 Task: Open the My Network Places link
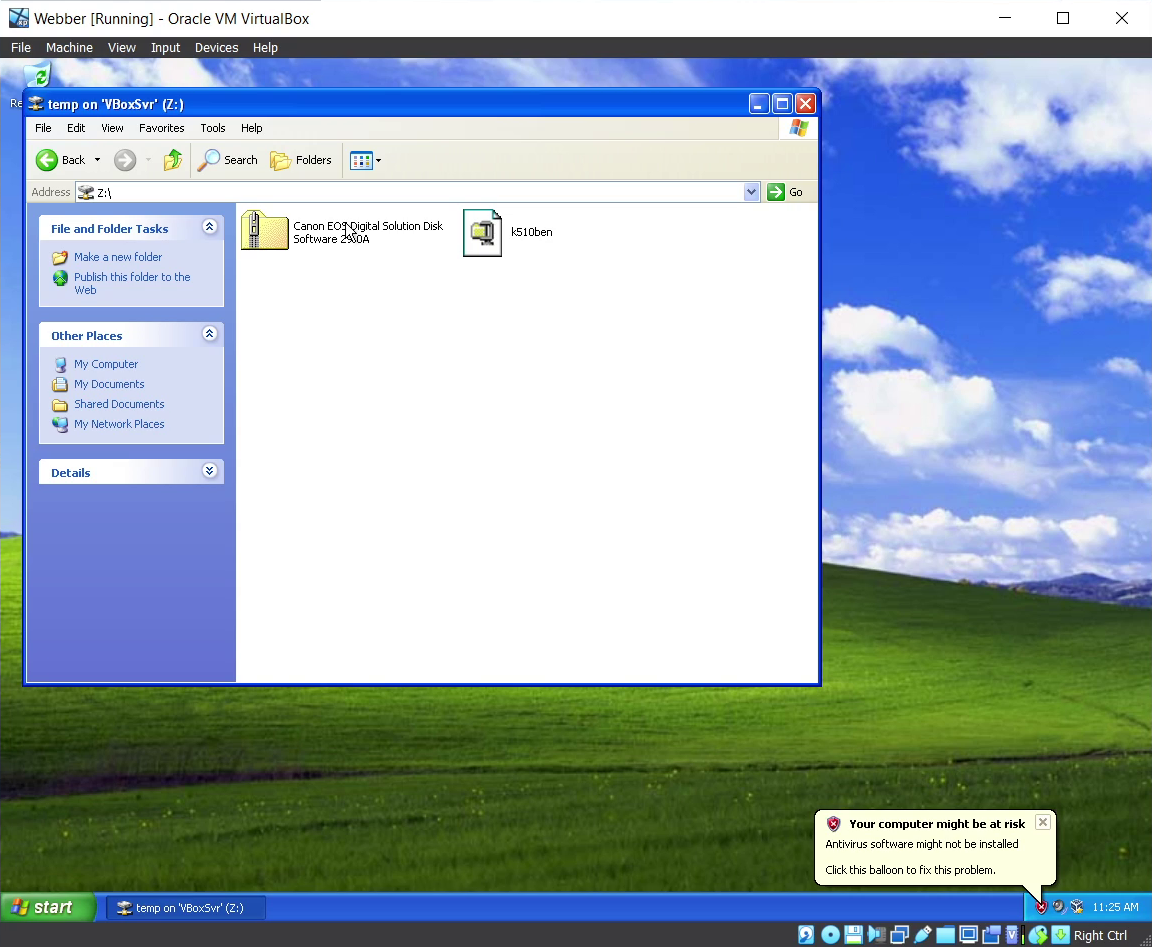pos(118,424)
